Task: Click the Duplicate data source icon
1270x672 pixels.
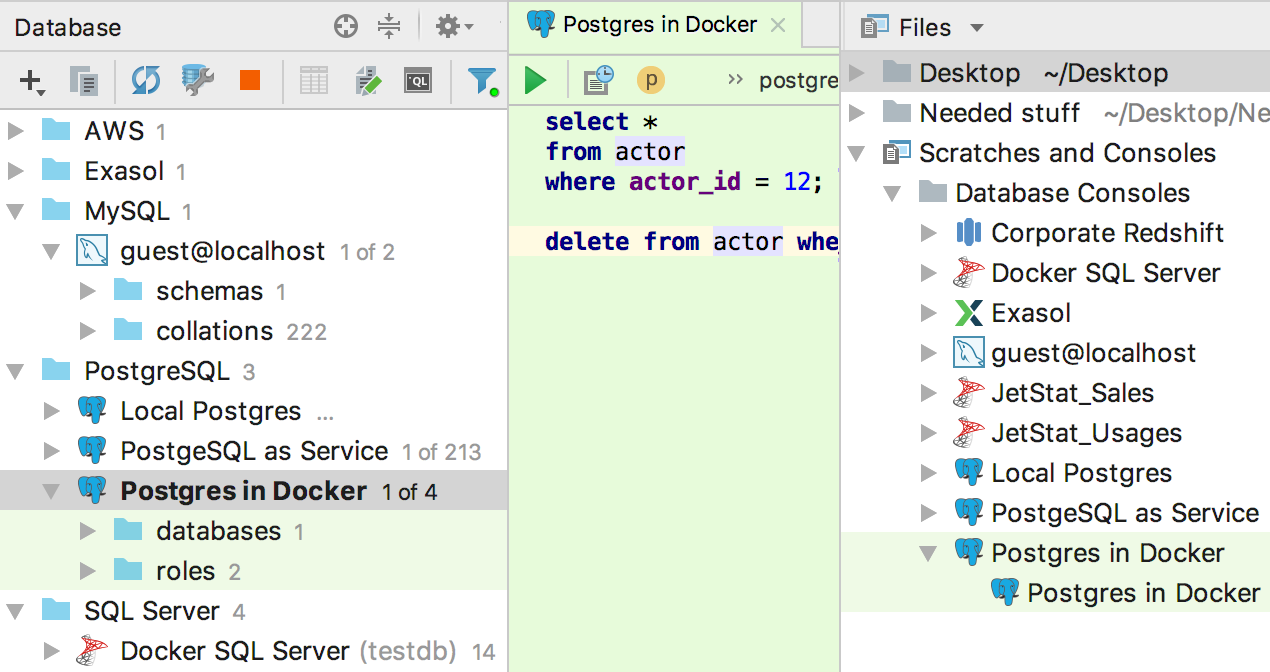Action: click(x=83, y=82)
